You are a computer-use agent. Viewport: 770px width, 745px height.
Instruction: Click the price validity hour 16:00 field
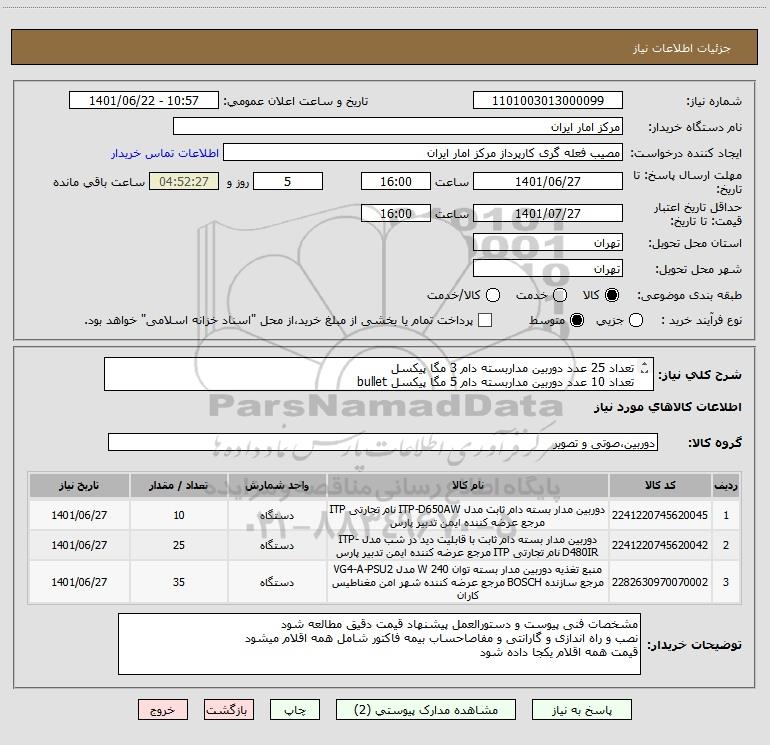396,213
